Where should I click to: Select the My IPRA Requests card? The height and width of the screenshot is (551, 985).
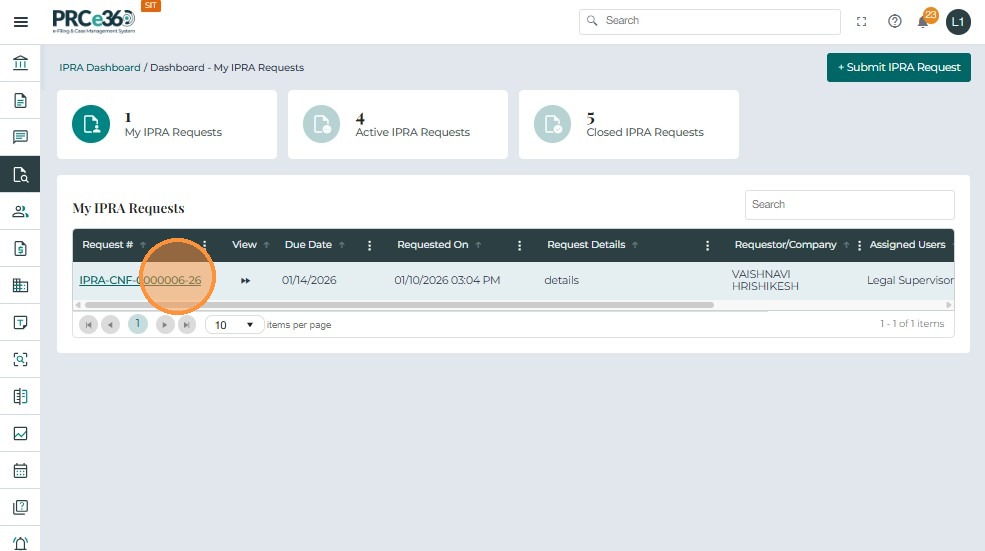(x=167, y=124)
